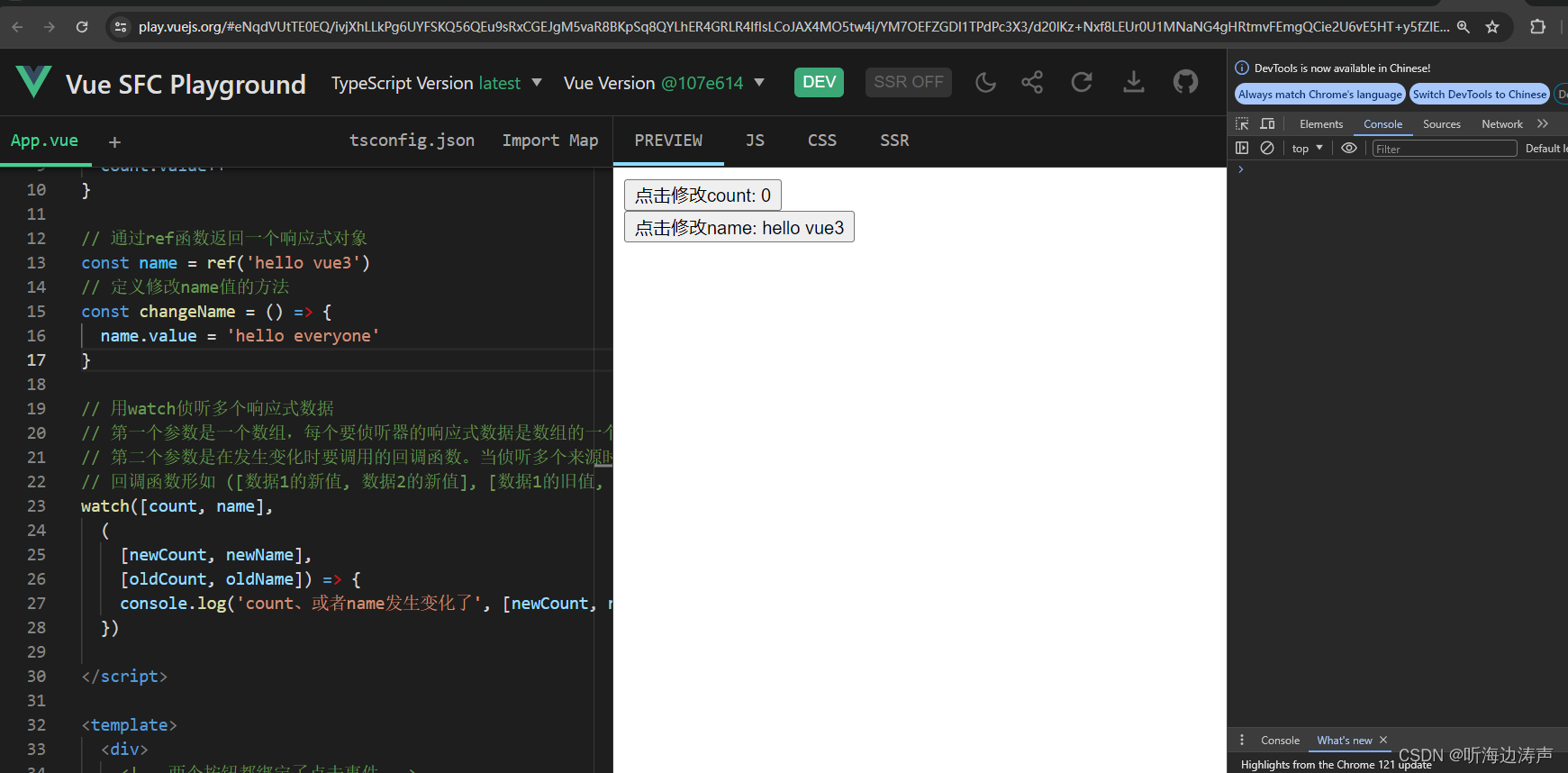Reload the browser tab
This screenshot has height=773, width=1568.
pyautogui.click(x=82, y=27)
